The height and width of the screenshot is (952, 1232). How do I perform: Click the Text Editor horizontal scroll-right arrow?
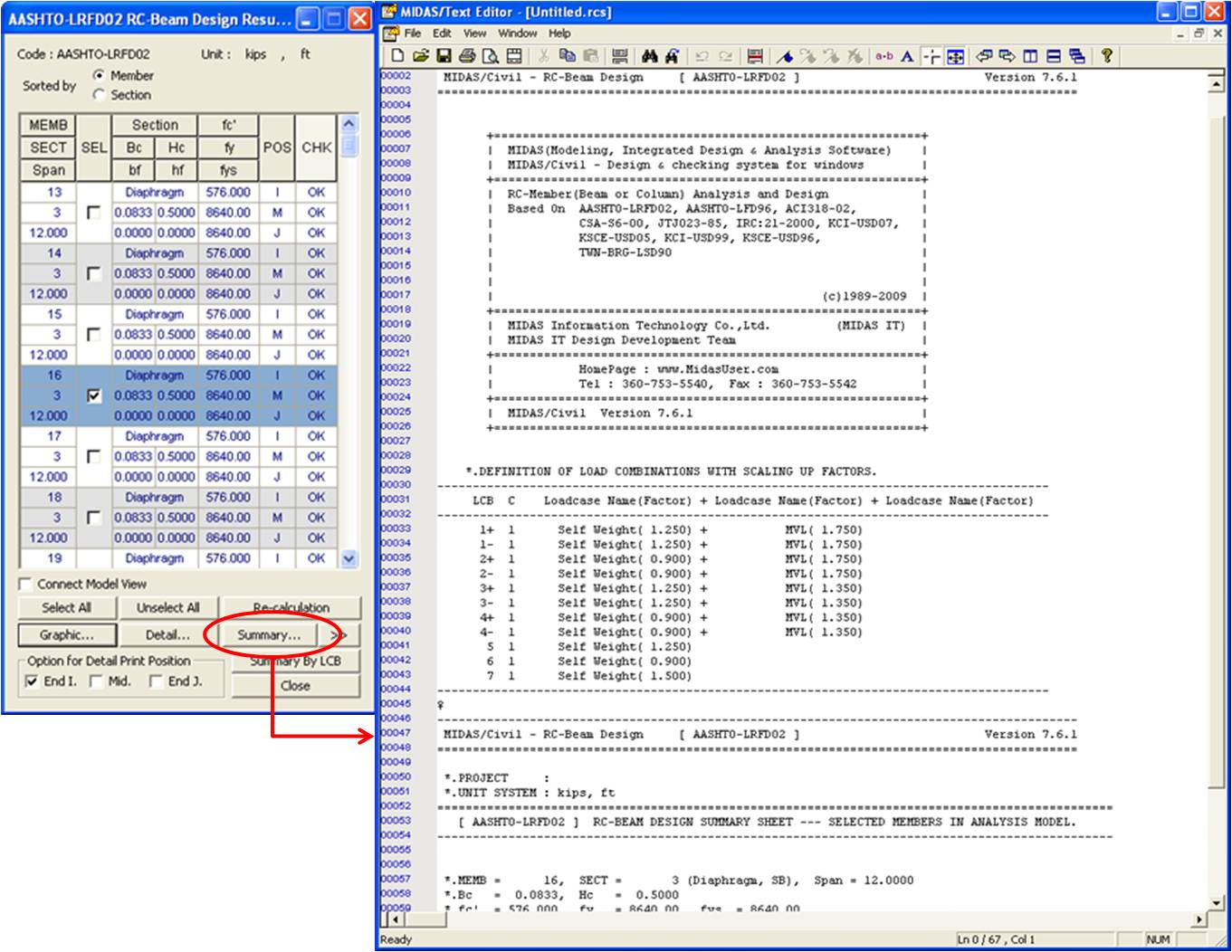click(1200, 919)
